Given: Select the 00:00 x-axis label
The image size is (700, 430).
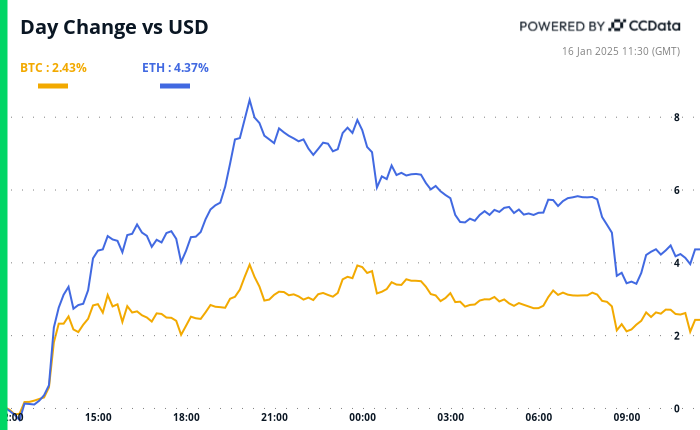Looking at the screenshot, I should pyautogui.click(x=363, y=417).
